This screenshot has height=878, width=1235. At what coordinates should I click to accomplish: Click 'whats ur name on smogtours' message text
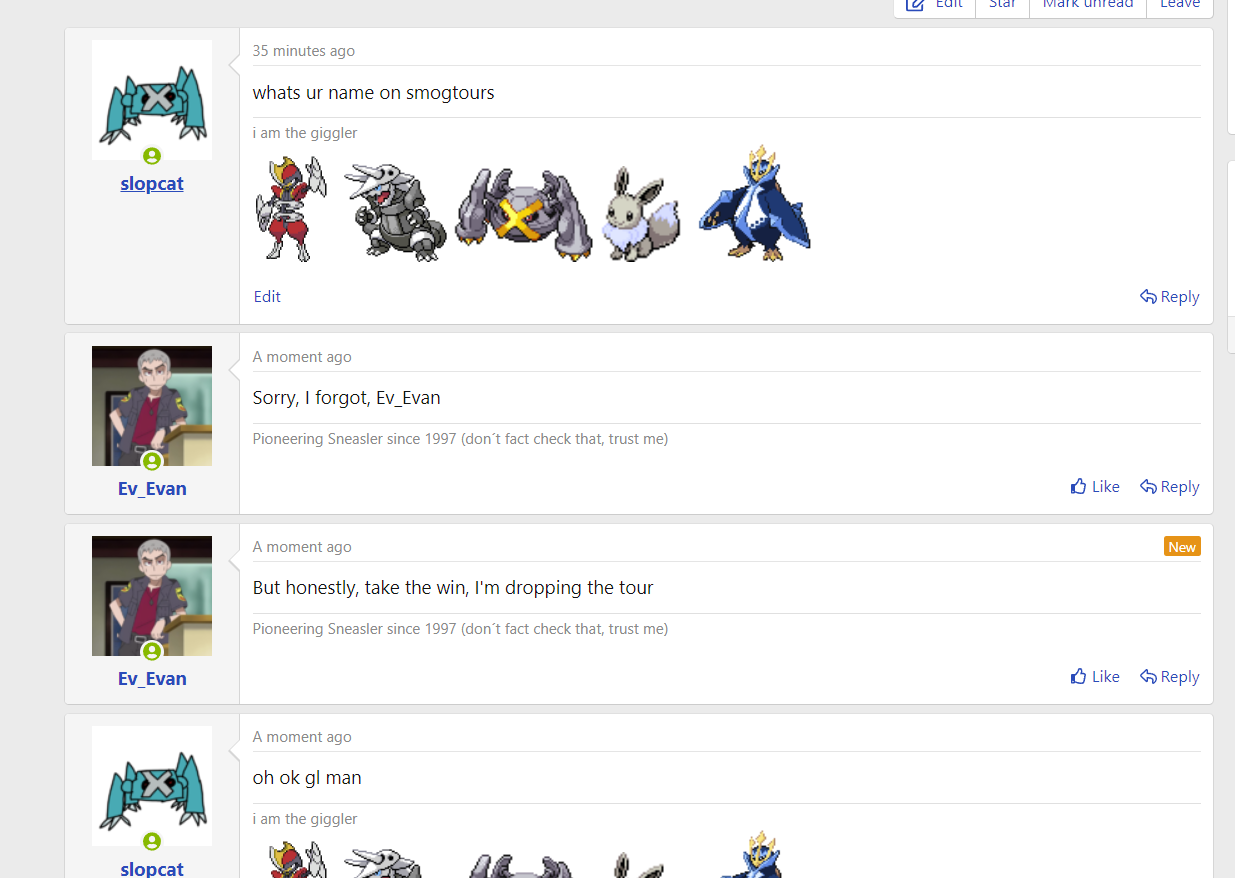374,93
